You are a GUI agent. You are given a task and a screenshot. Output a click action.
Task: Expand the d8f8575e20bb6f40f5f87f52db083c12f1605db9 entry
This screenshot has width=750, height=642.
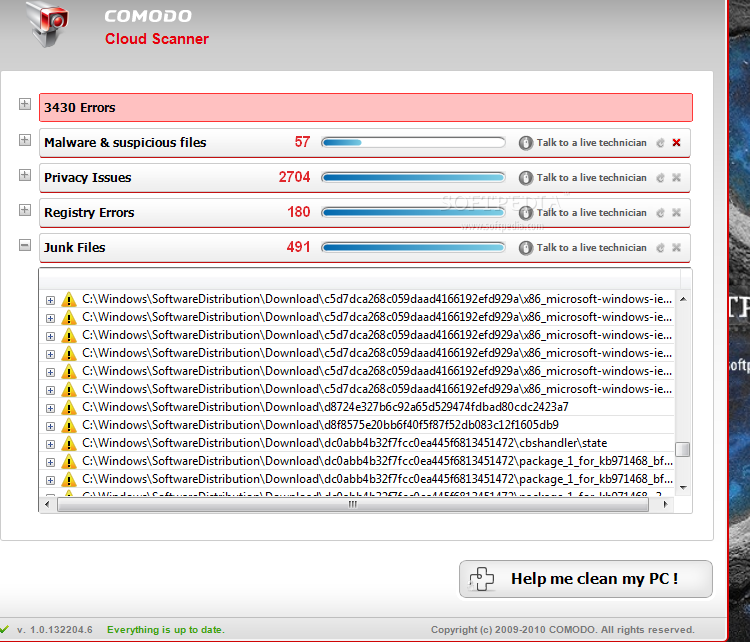[x=50, y=426]
